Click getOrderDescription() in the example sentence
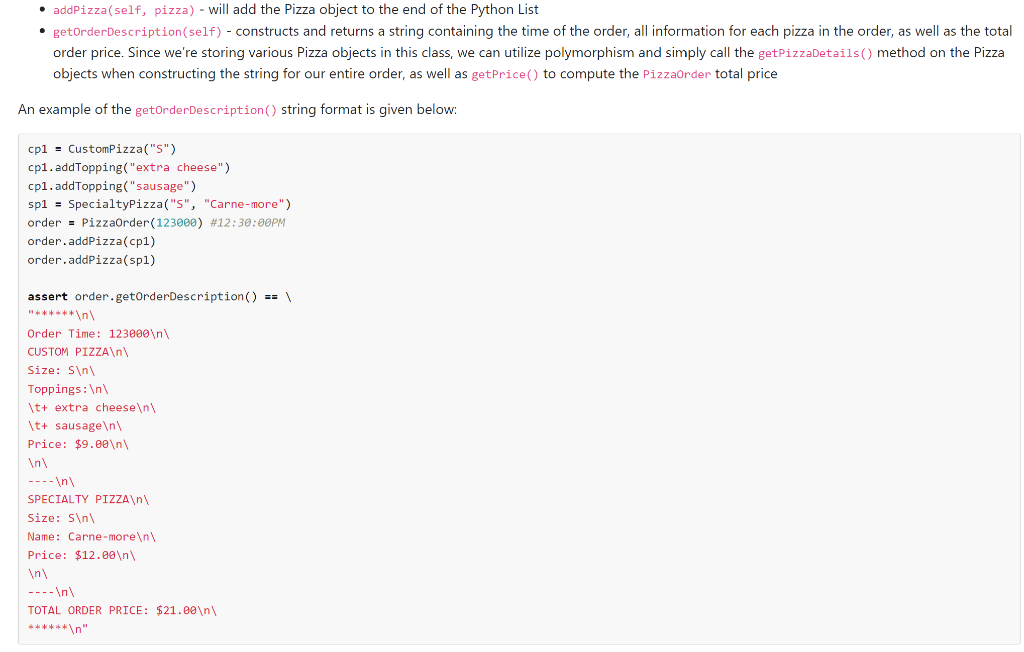 pyautogui.click(x=206, y=110)
